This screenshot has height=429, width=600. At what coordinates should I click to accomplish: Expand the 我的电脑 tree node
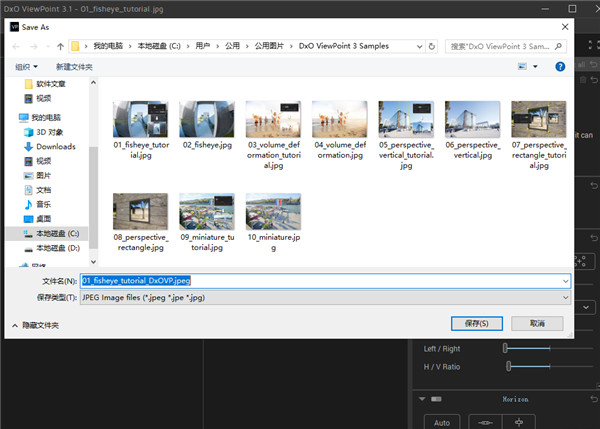pyautogui.click(x=10, y=117)
